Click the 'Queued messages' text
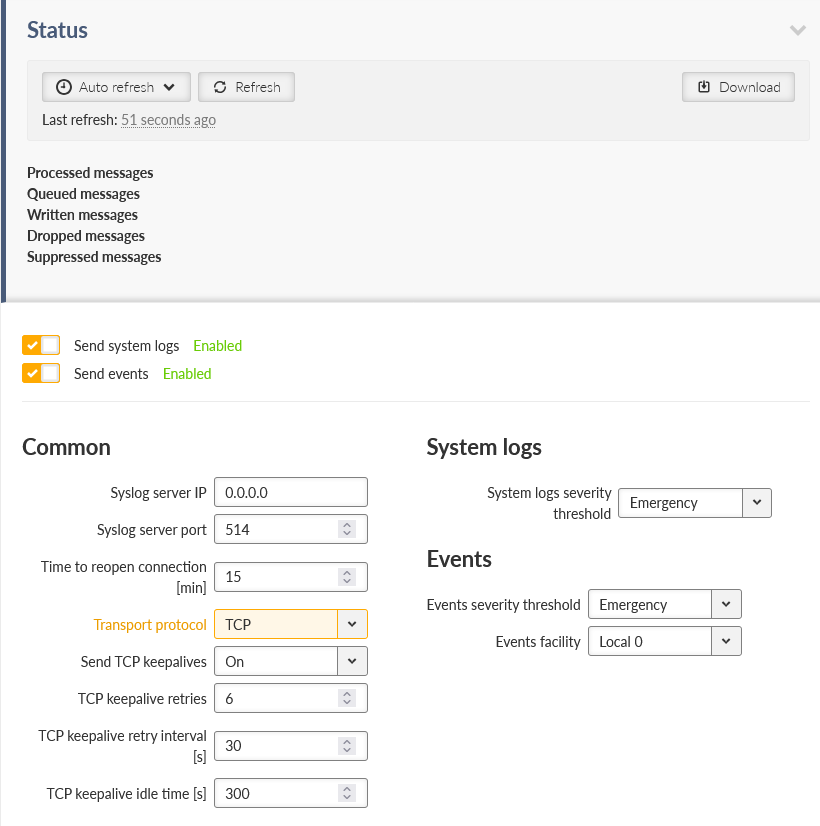820x826 pixels. (x=83, y=194)
